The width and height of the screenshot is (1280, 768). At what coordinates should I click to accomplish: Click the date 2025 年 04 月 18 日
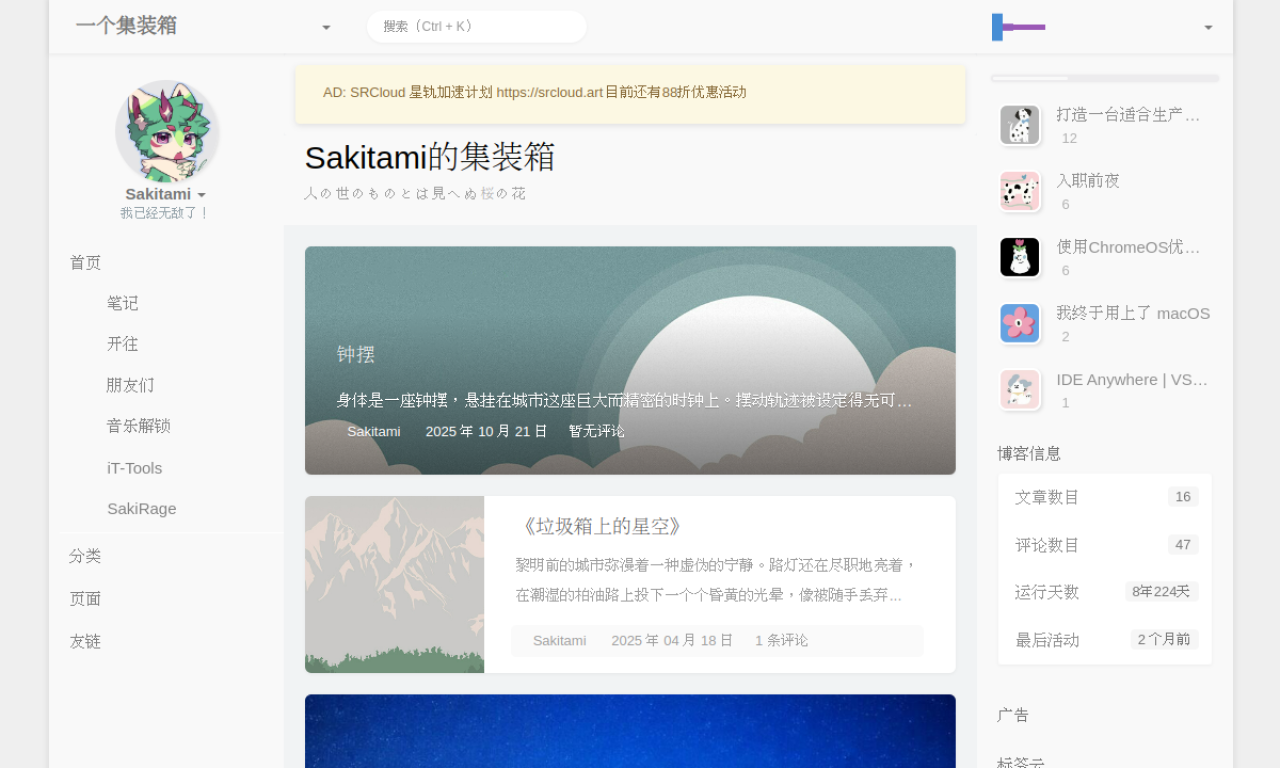pyautogui.click(x=672, y=640)
